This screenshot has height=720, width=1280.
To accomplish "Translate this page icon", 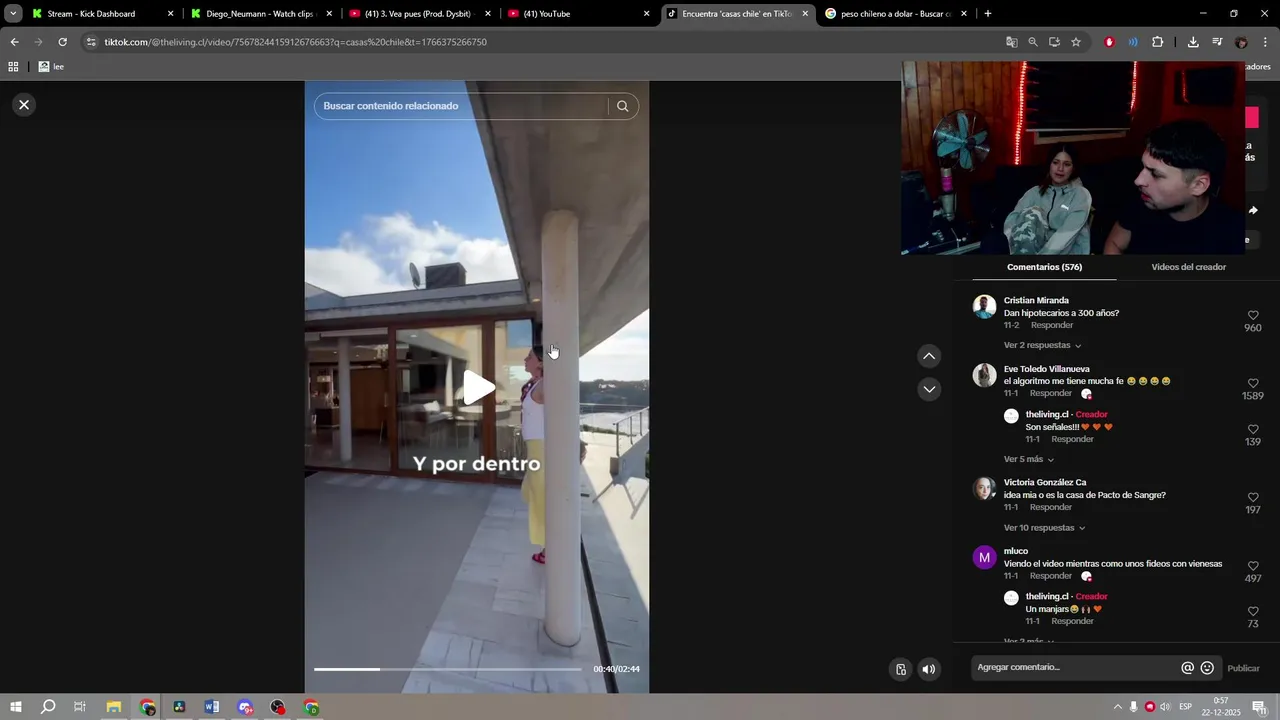I will coord(1012,42).
